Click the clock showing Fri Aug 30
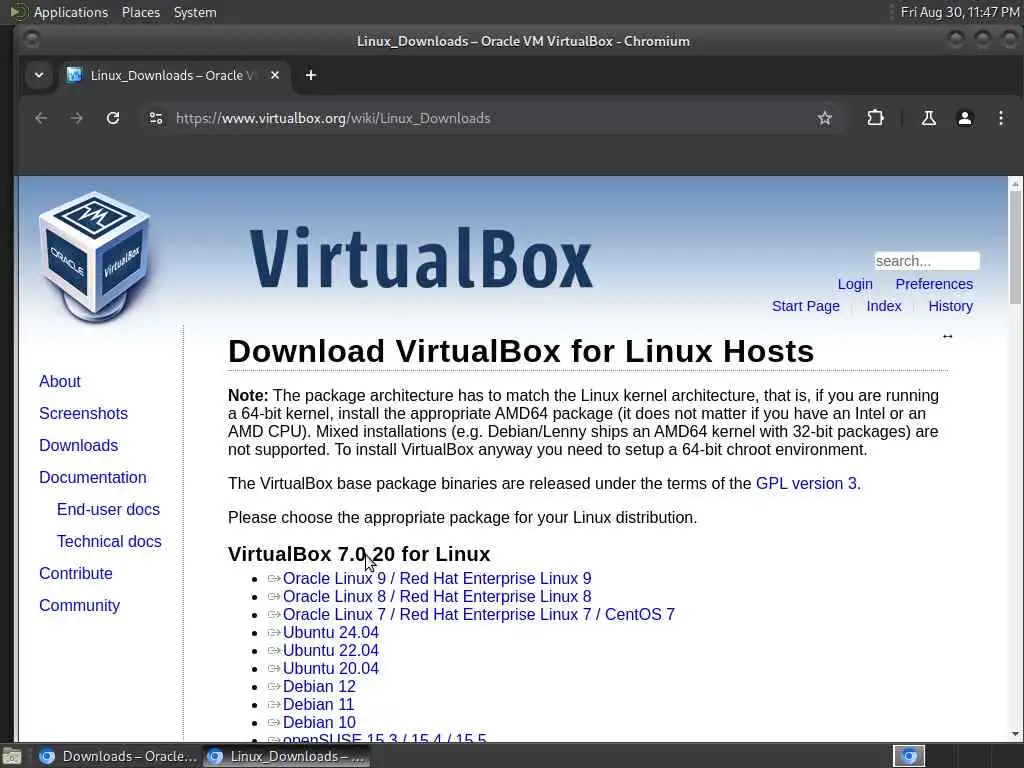This screenshot has height=768, width=1024. tap(959, 12)
